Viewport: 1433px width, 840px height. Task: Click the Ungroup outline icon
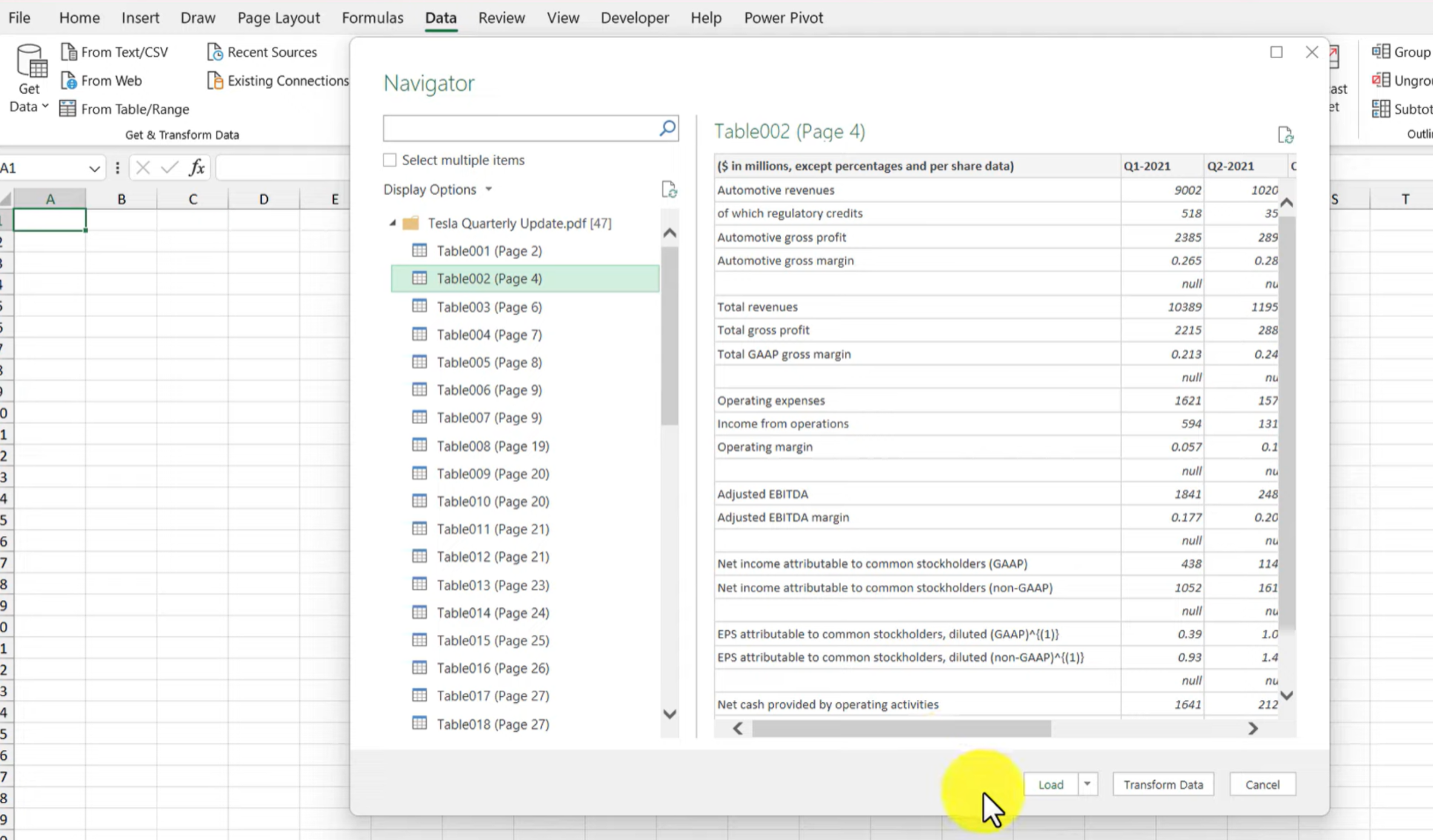point(1380,80)
